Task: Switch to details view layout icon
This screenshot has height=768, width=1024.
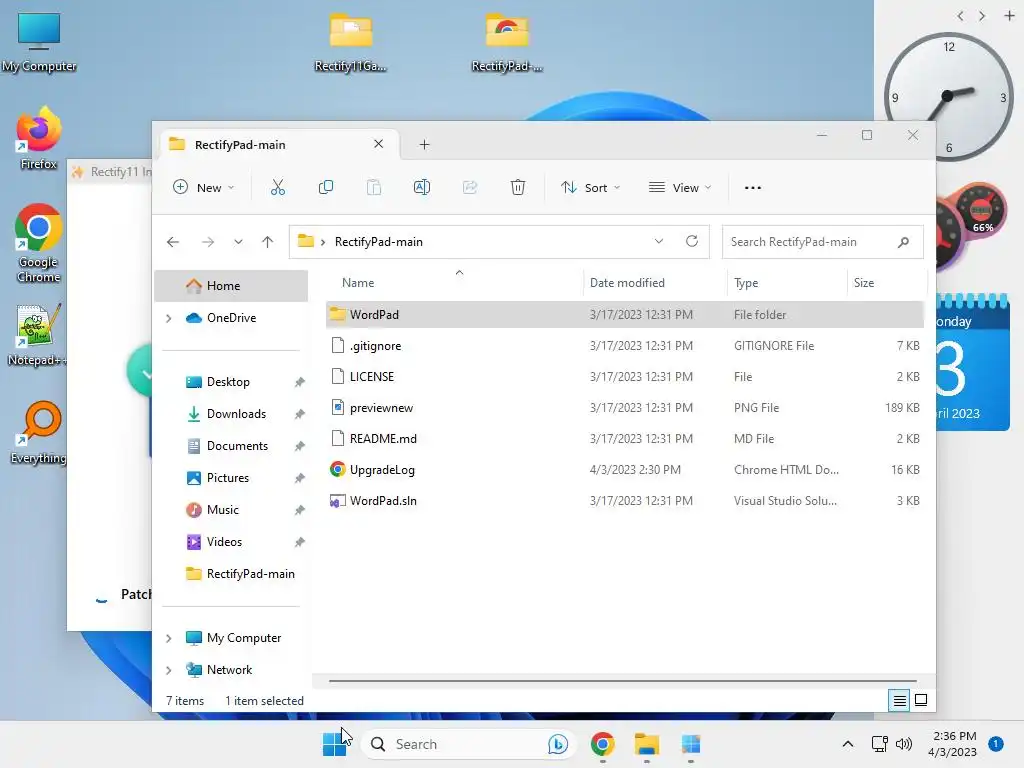Action: (899, 700)
